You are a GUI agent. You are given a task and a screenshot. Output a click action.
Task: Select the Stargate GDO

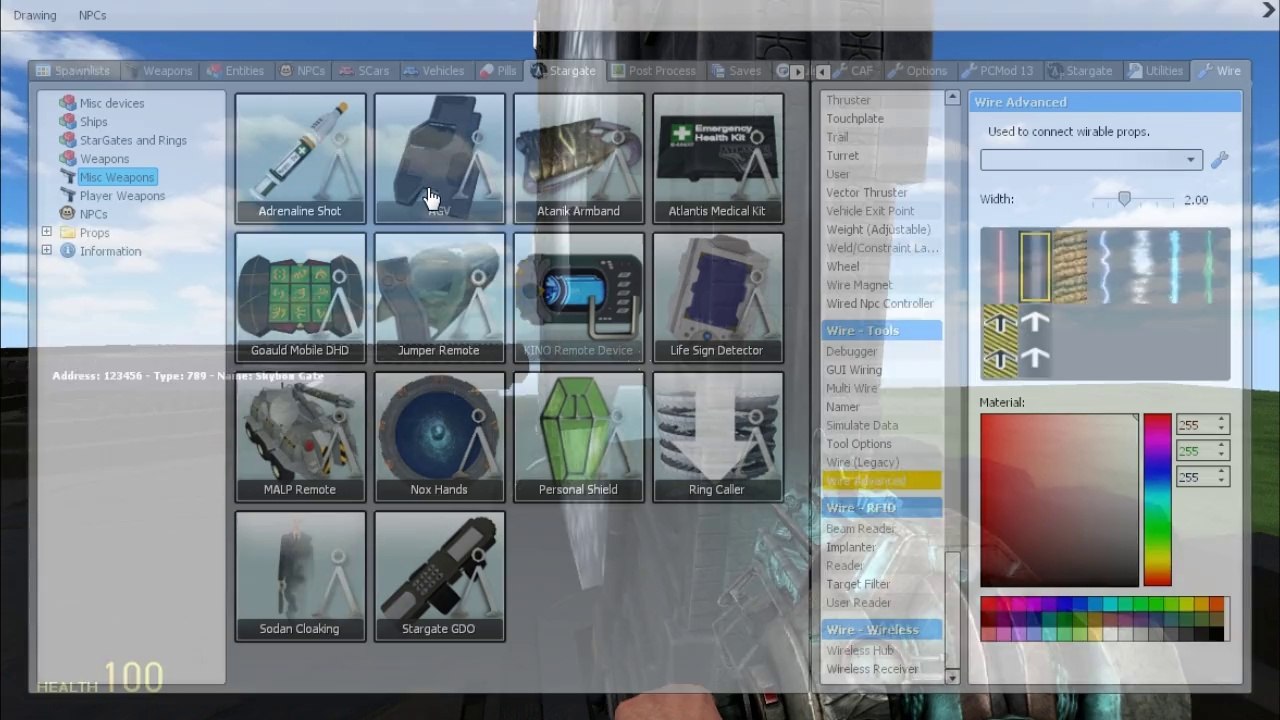439,575
